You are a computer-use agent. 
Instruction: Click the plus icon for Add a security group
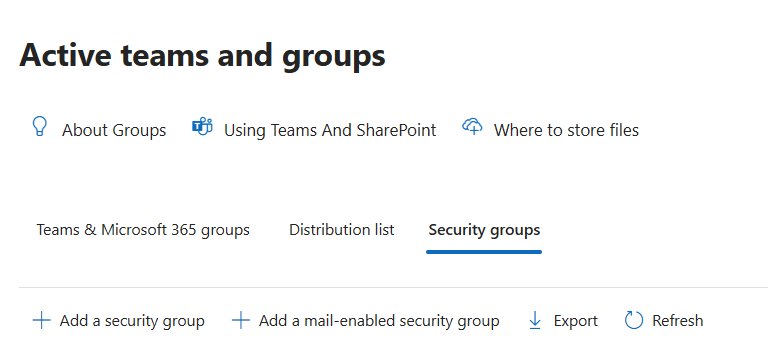click(42, 321)
